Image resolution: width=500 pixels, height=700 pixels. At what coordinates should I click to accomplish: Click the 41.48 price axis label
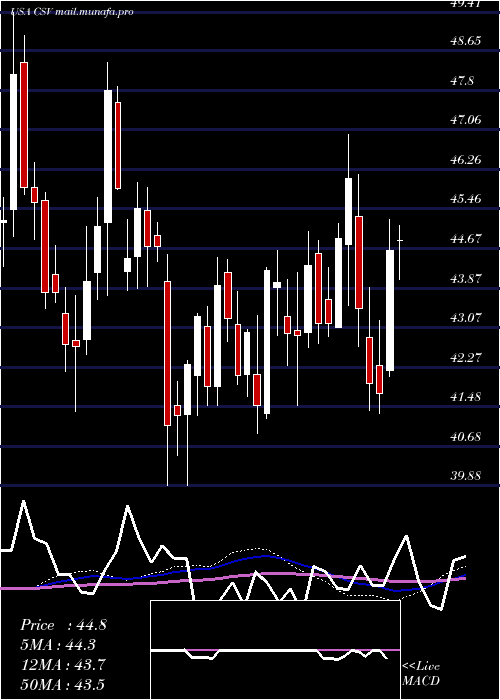pyautogui.click(x=466, y=396)
